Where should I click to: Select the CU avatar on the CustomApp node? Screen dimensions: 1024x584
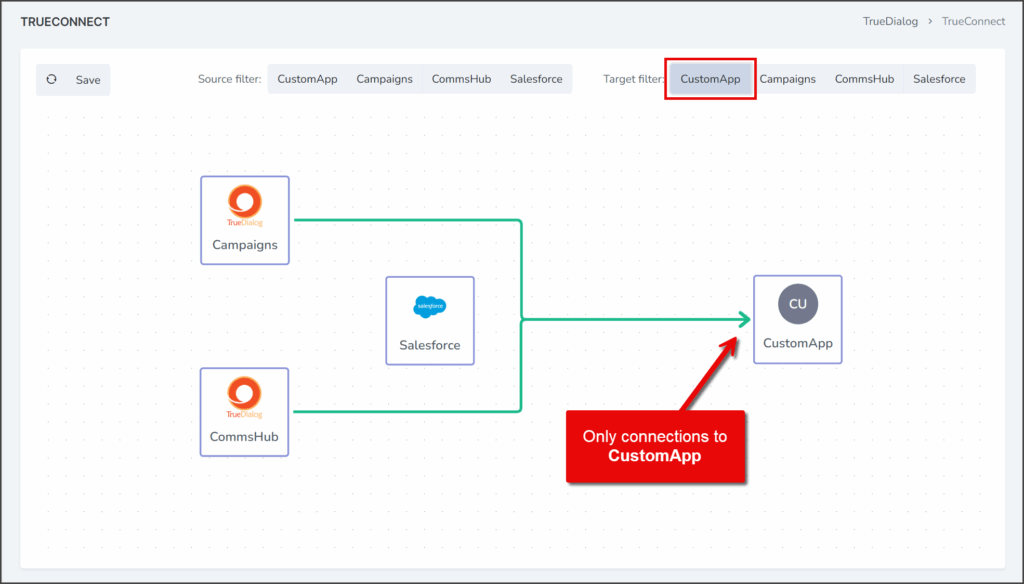[797, 304]
